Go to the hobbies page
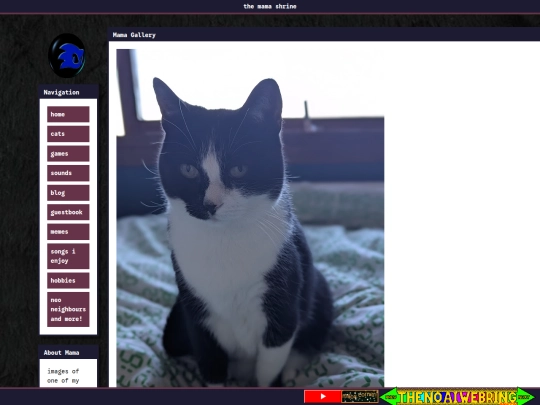The width and height of the screenshot is (540, 405). click(x=68, y=281)
